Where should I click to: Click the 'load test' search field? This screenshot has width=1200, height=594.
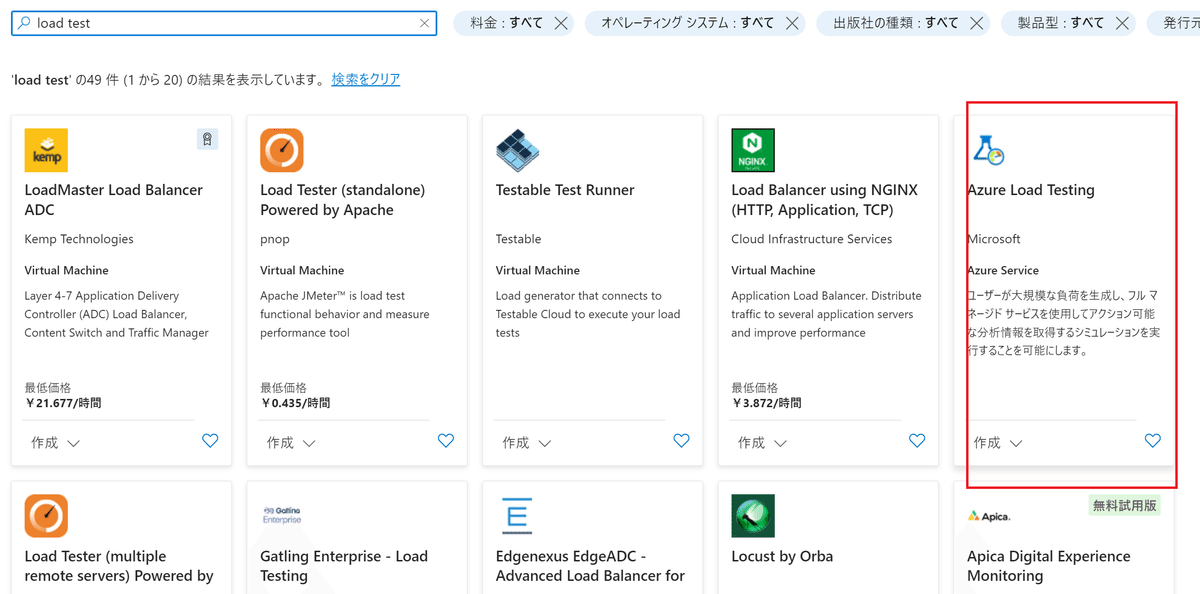[224, 23]
